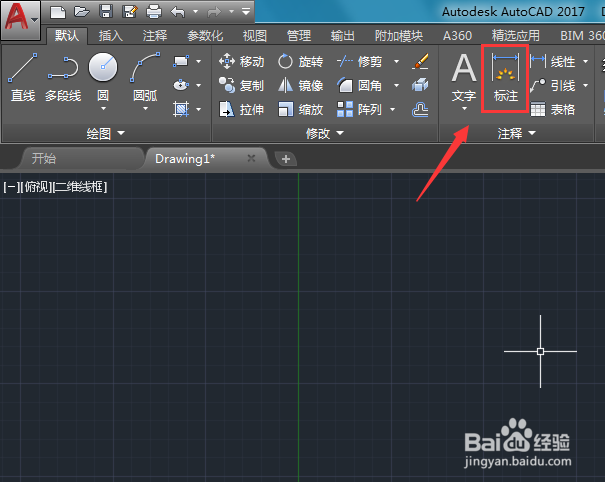Switch to the 视图 ribbon tab
Screen dimensions: 605x482
[255, 36]
